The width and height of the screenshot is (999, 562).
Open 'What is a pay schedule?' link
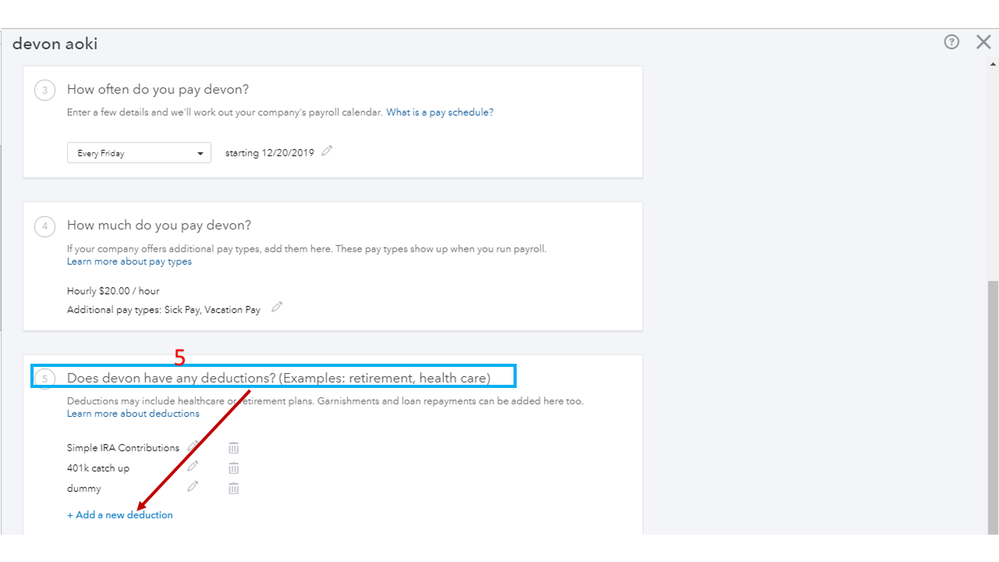[439, 112]
